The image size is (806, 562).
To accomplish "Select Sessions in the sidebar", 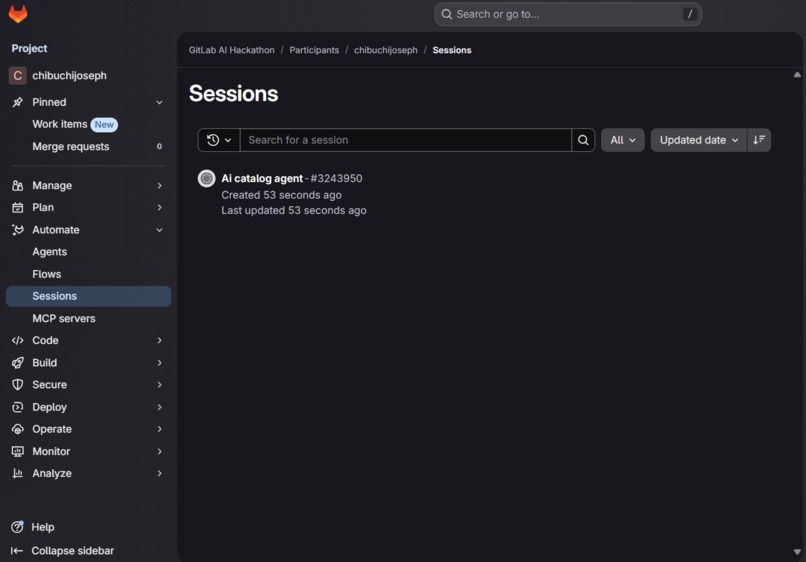I will click(88, 297).
